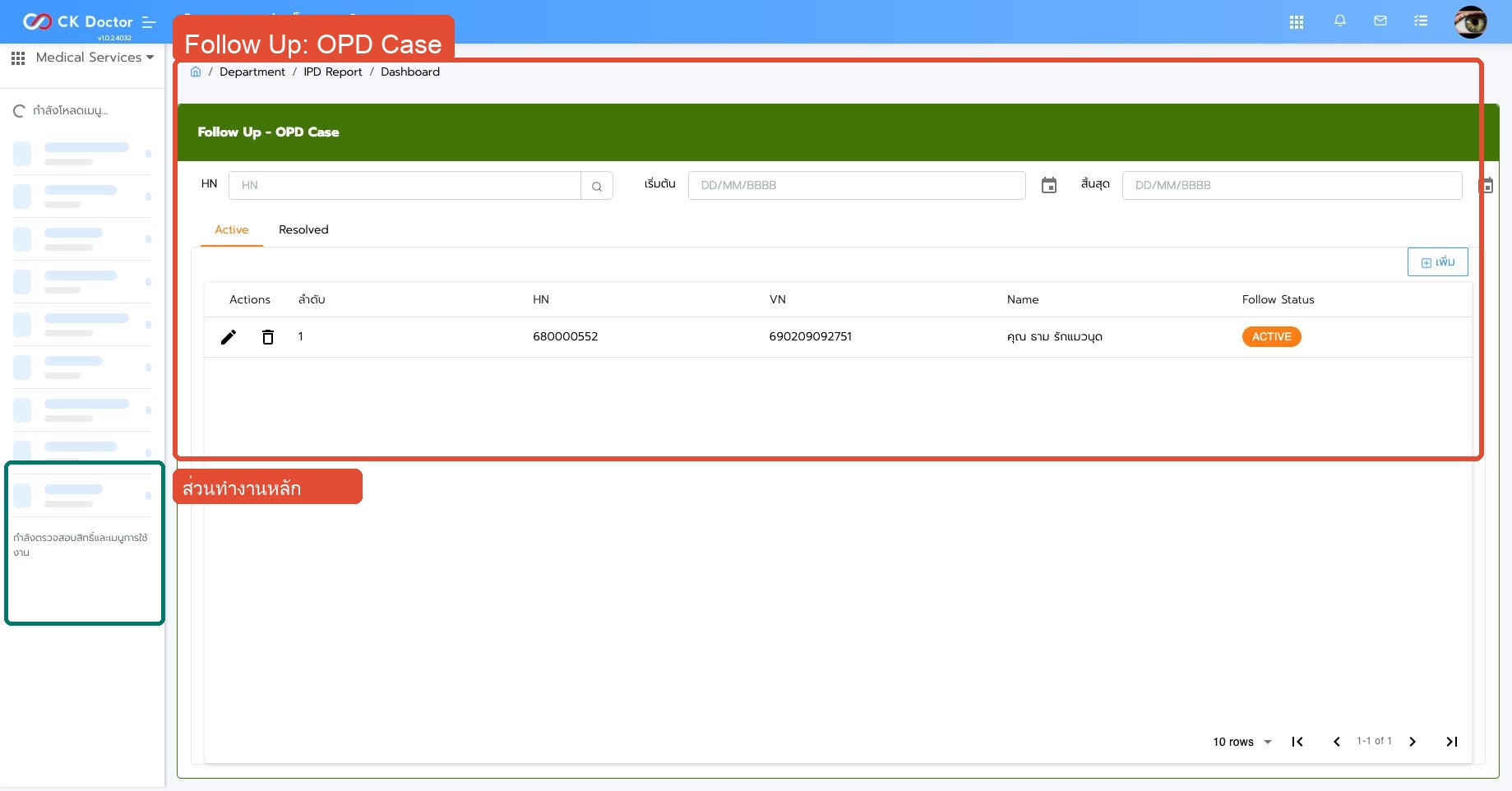The width and height of the screenshot is (1512, 791).
Task: Go to the first page of results
Action: (1297, 742)
